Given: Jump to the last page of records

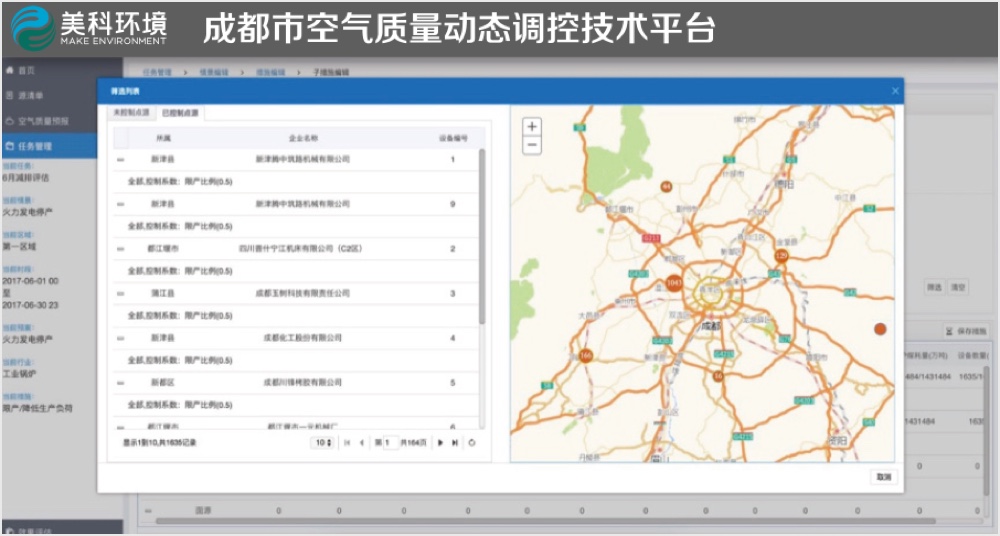Looking at the screenshot, I should coord(455,442).
